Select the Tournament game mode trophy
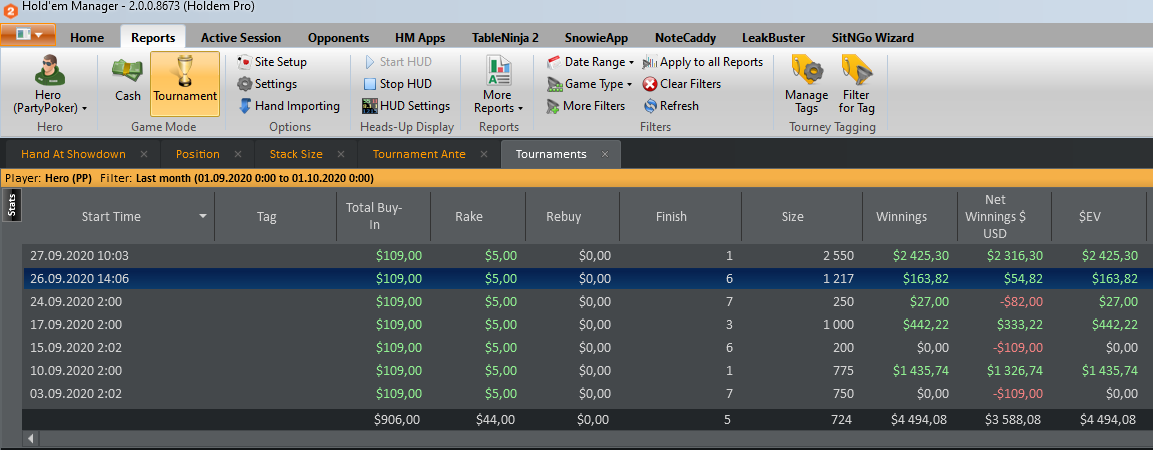The width and height of the screenshot is (1153, 450). pyautogui.click(x=185, y=83)
